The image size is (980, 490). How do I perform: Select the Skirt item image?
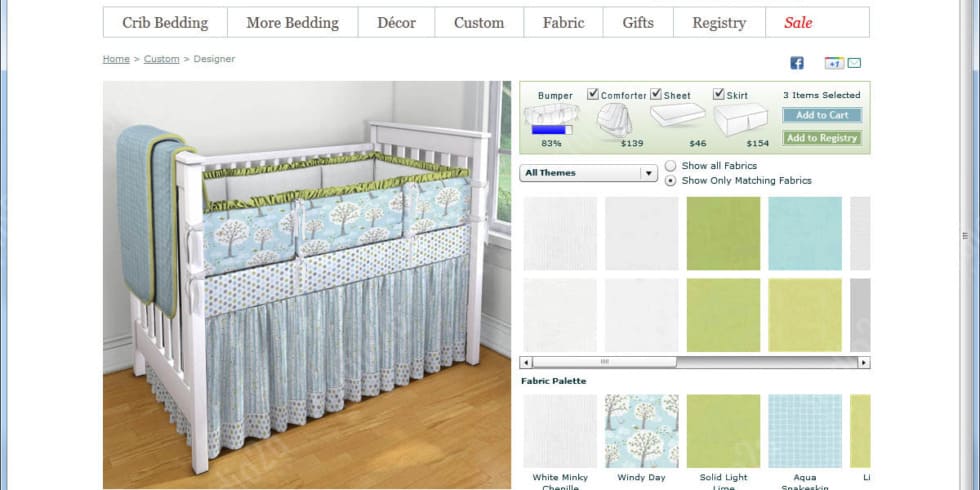pos(741,119)
